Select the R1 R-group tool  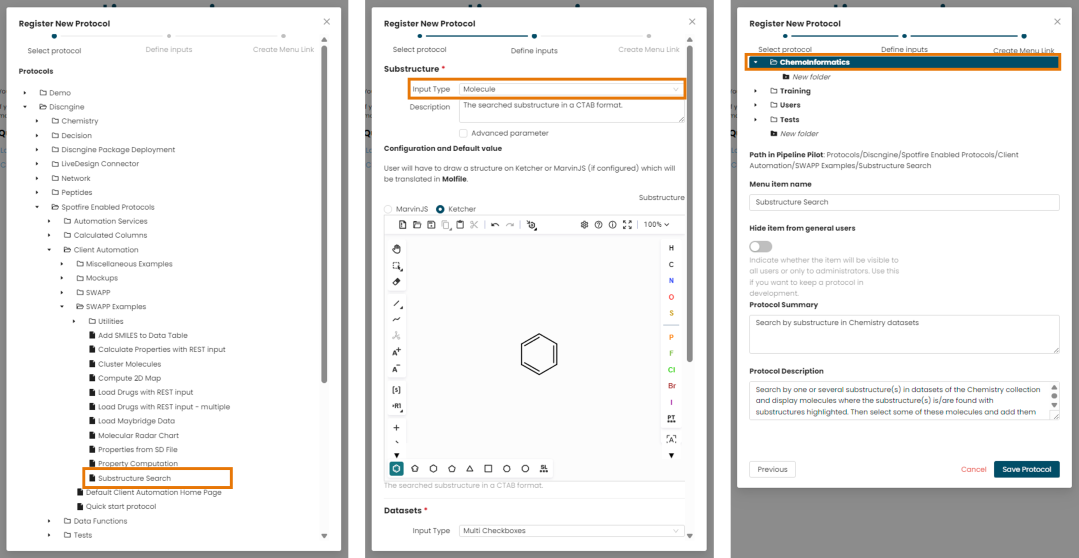click(x=396, y=406)
